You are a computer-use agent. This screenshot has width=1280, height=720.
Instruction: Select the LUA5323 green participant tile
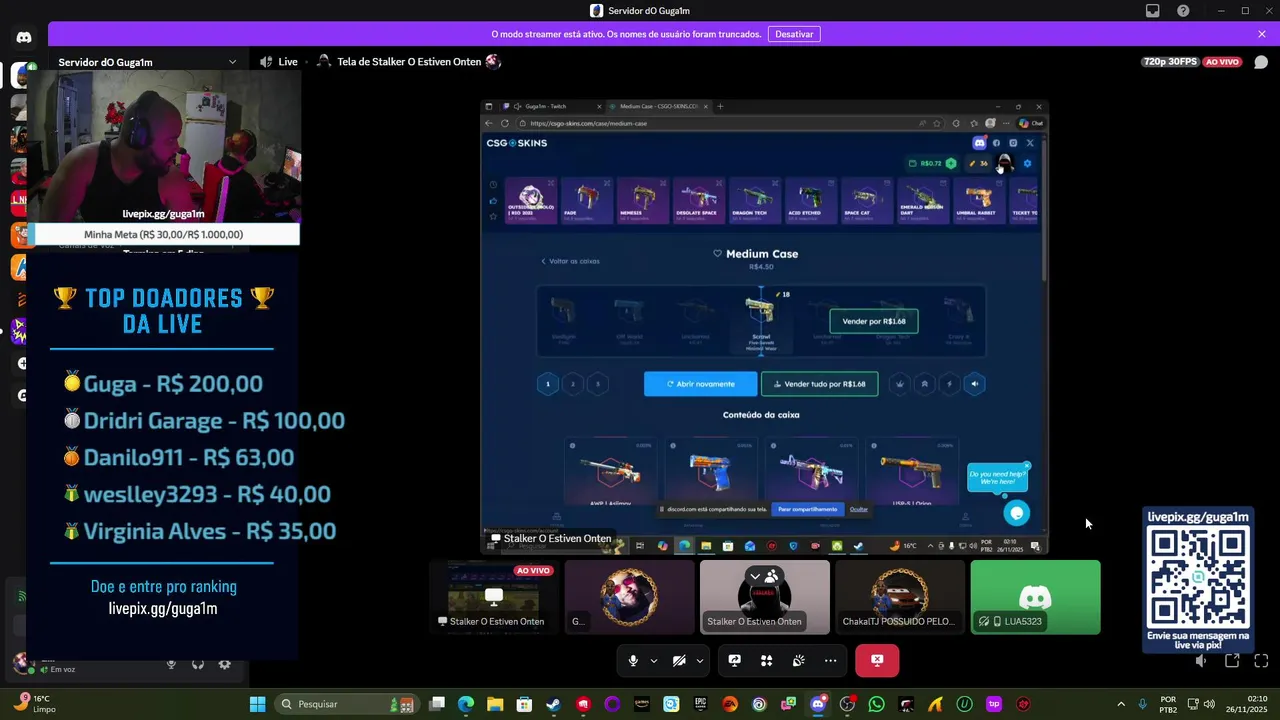tap(1035, 597)
